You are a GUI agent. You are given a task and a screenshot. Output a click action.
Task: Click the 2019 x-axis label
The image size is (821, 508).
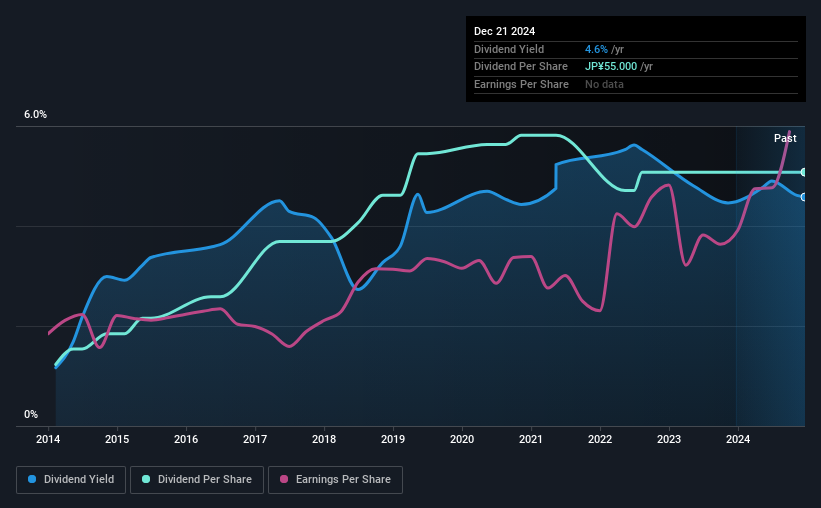point(393,439)
